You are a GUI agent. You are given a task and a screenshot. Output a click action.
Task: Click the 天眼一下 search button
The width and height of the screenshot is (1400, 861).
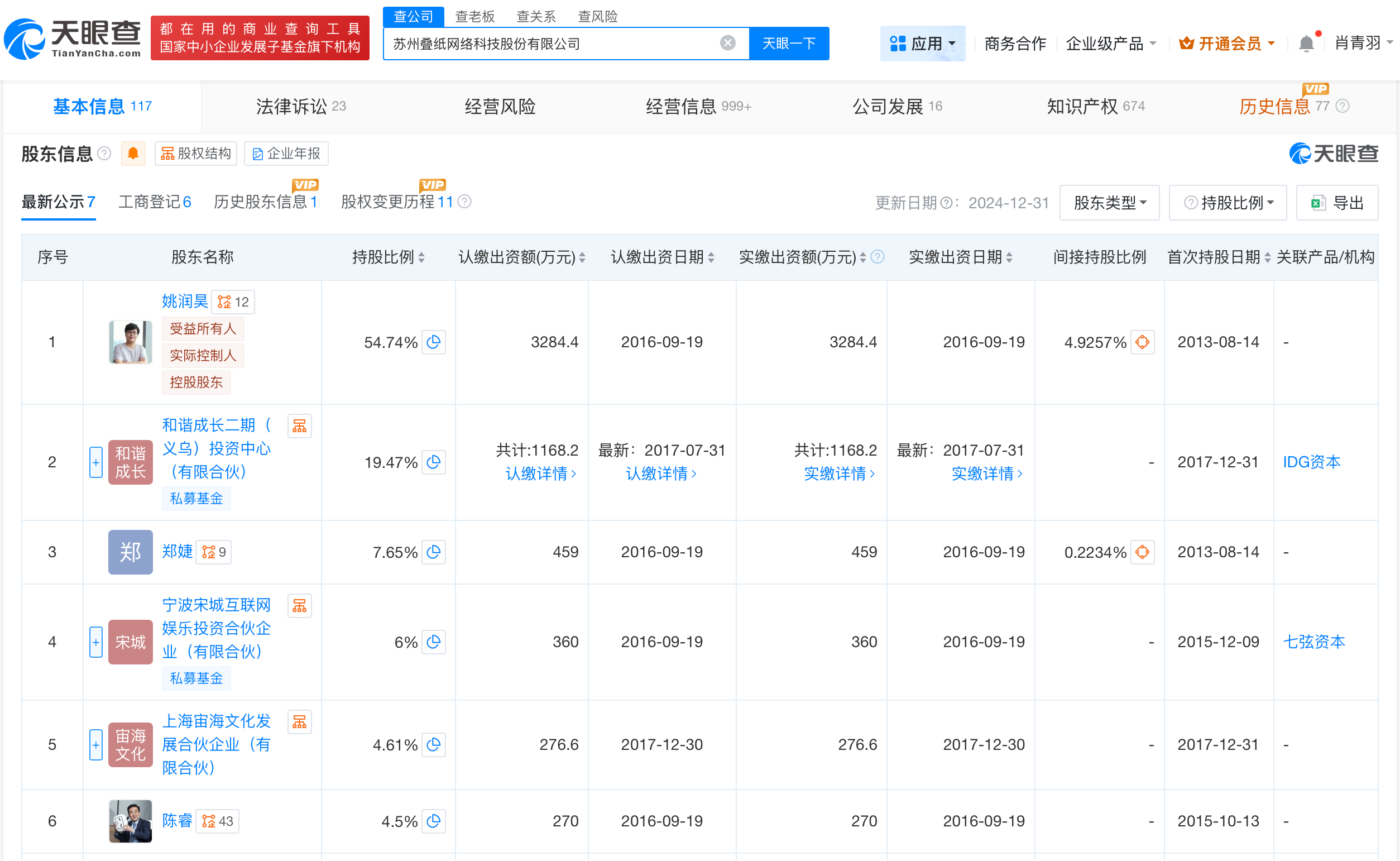[788, 42]
